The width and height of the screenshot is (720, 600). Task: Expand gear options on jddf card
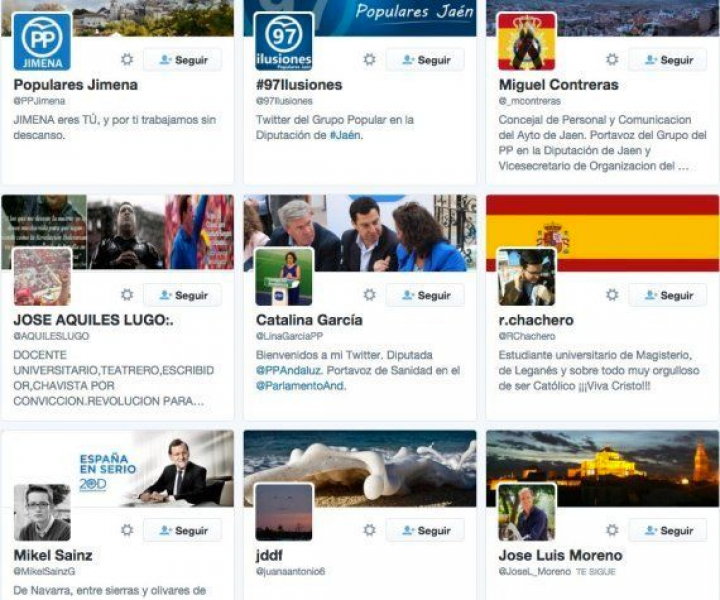click(370, 530)
